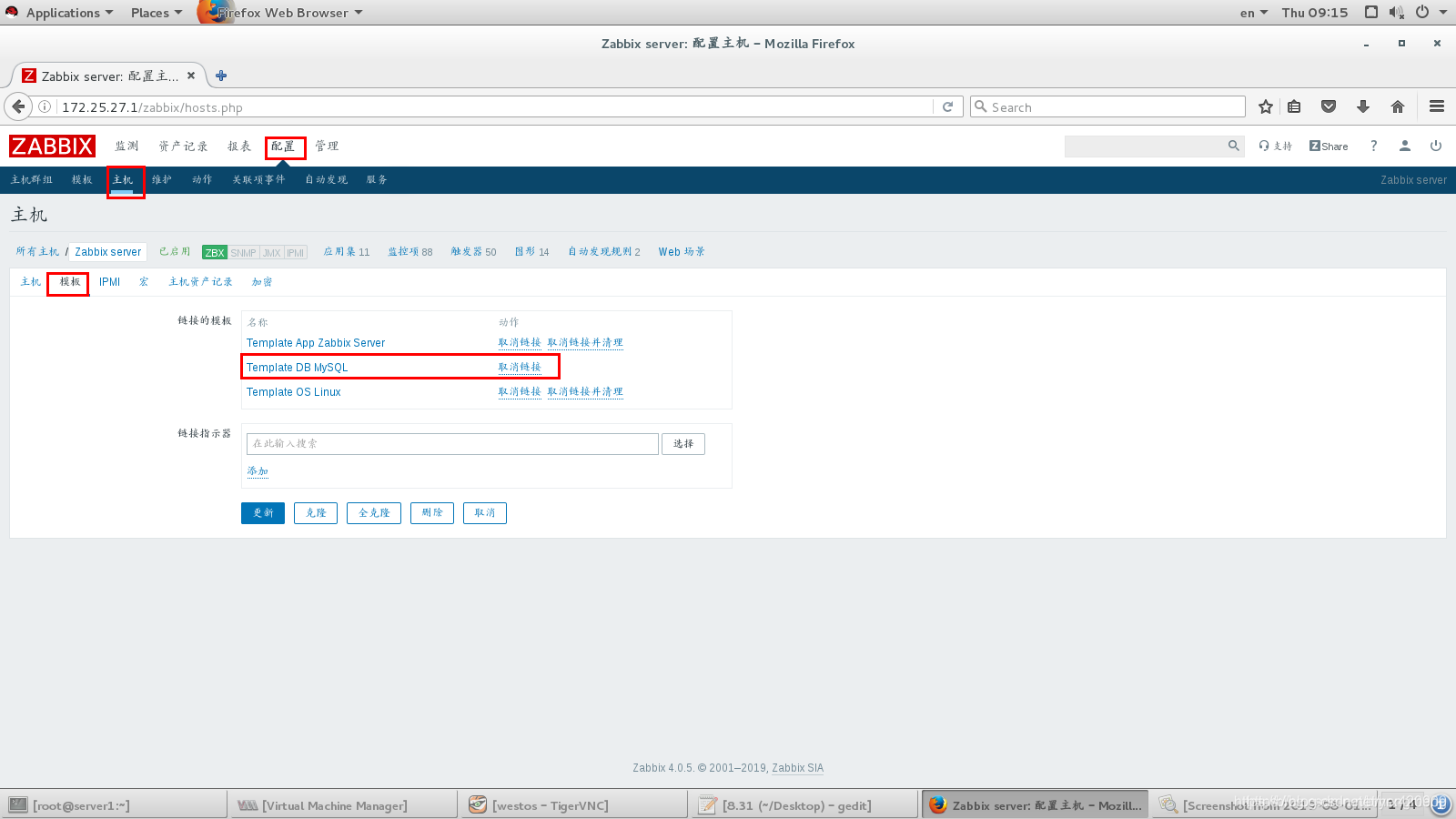
Task: Unlink Template DB MySQL via 取消链接
Action: 520,367
